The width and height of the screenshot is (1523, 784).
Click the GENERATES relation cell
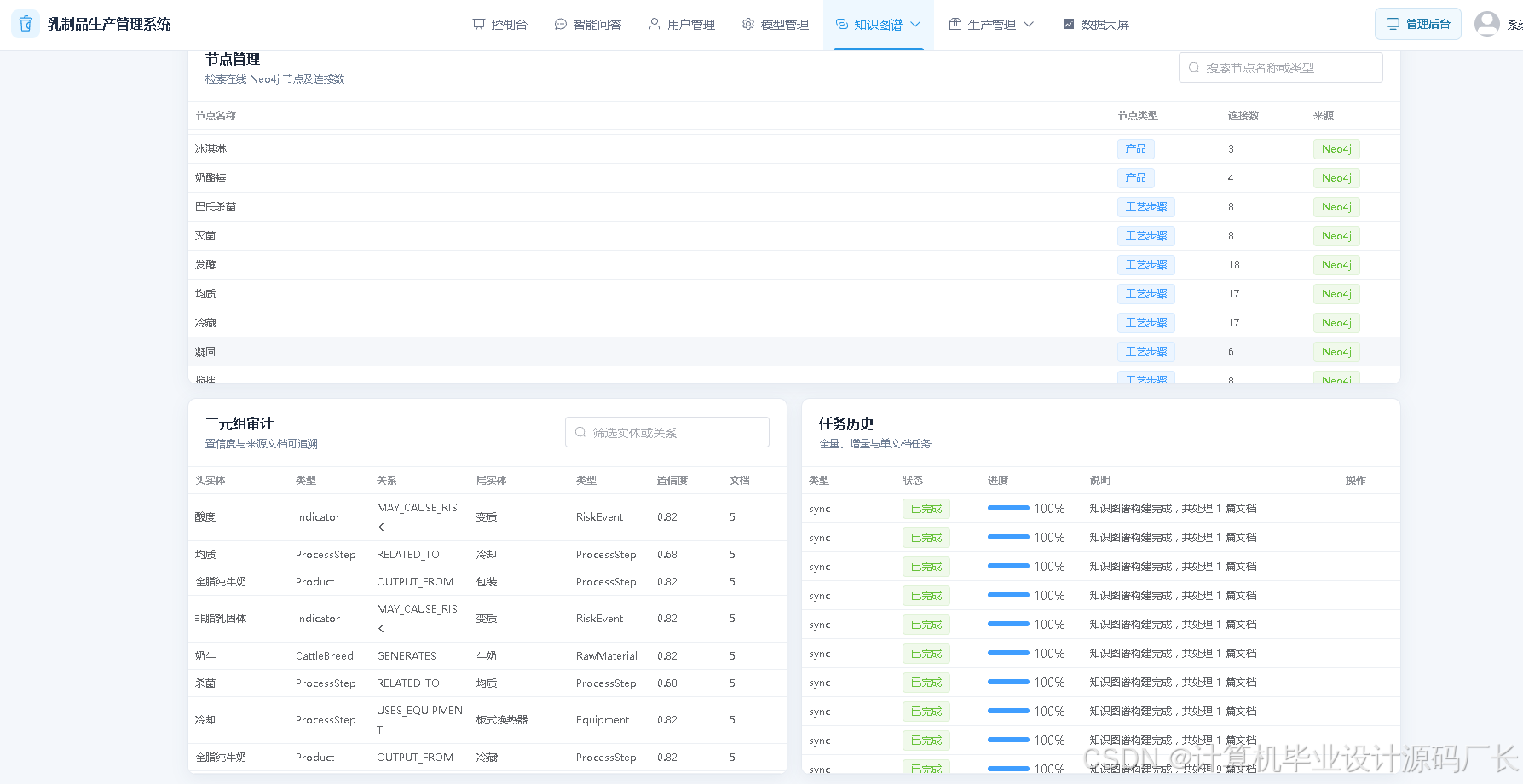coord(407,656)
